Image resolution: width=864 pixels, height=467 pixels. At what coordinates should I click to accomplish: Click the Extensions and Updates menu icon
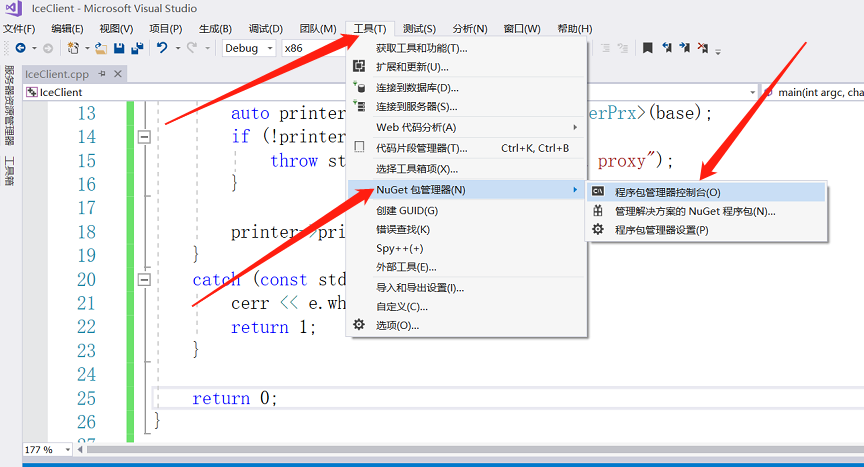pos(359,67)
